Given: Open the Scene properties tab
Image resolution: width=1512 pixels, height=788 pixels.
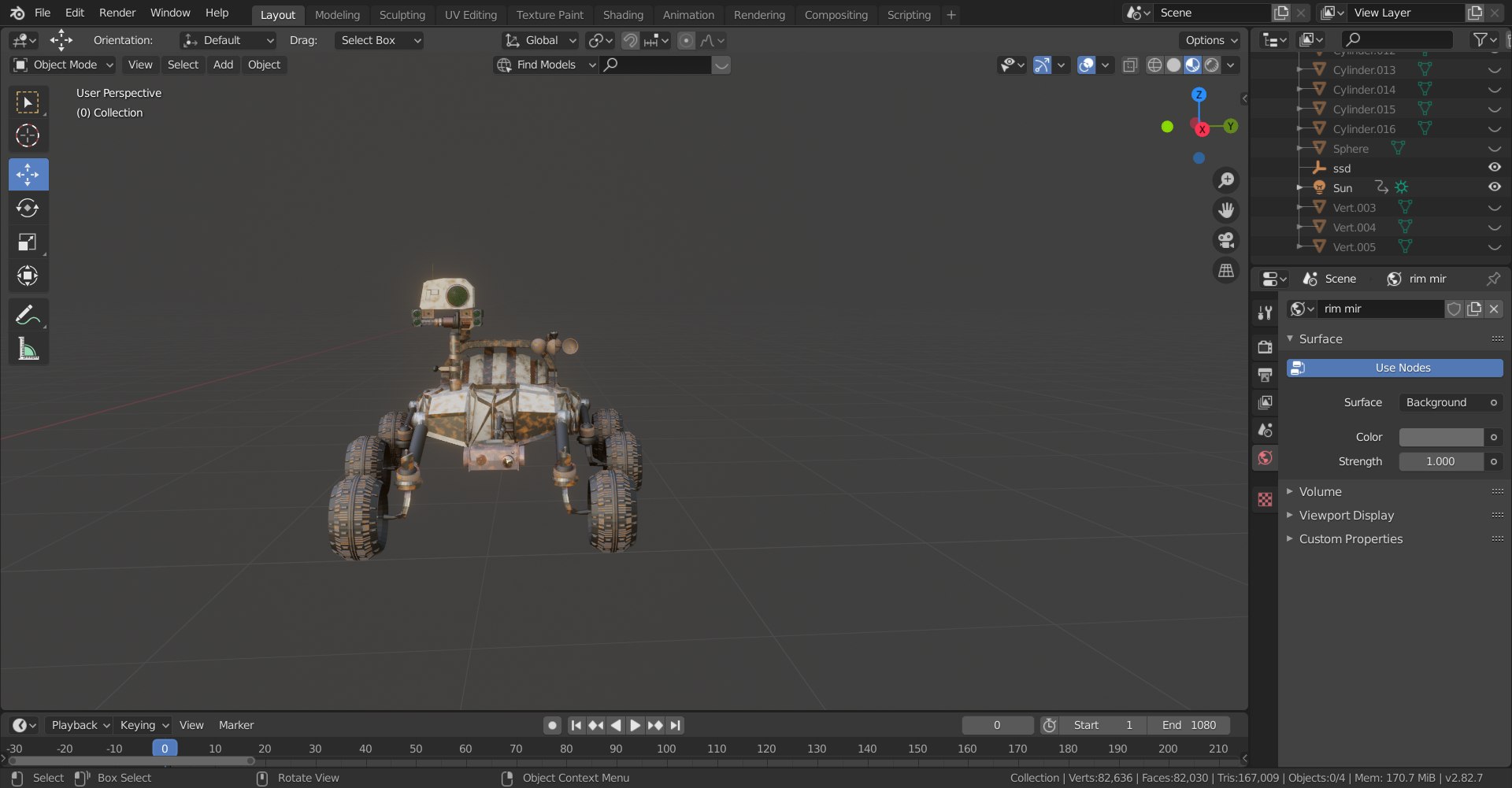Looking at the screenshot, I should [1265, 430].
